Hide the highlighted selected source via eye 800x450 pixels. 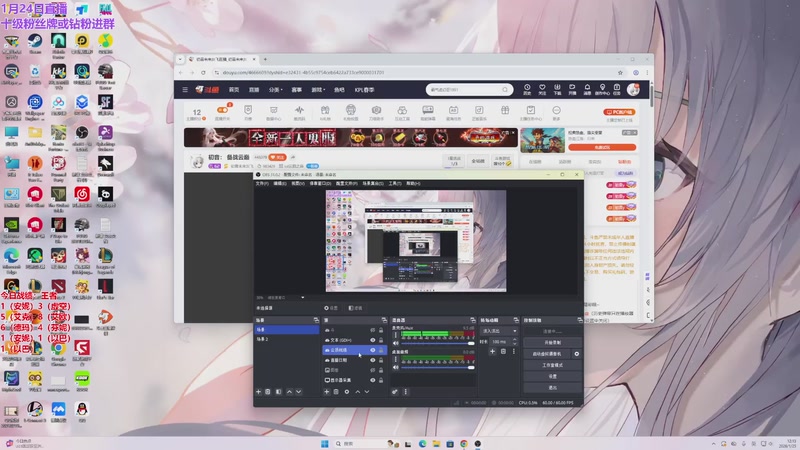point(373,350)
